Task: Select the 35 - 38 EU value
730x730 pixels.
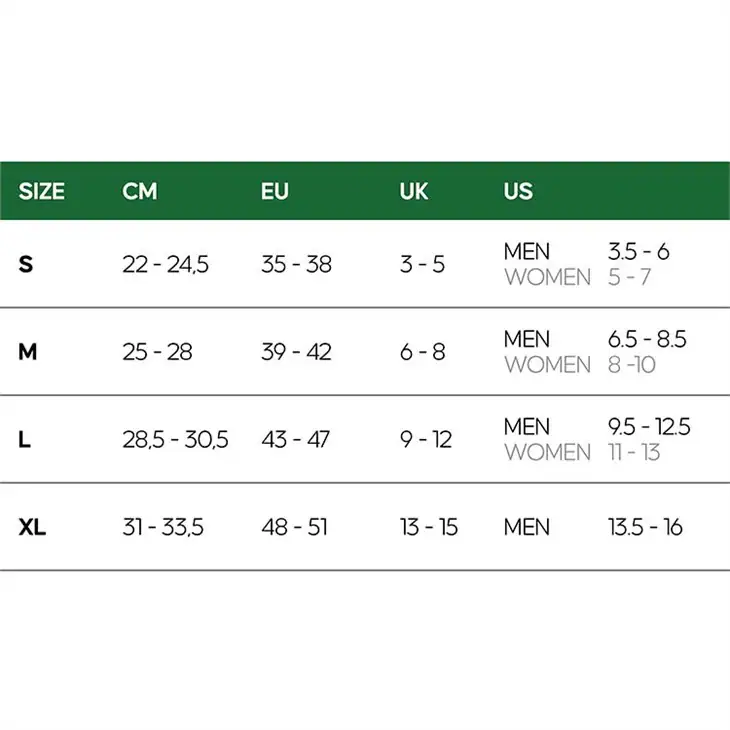Action: click(296, 265)
